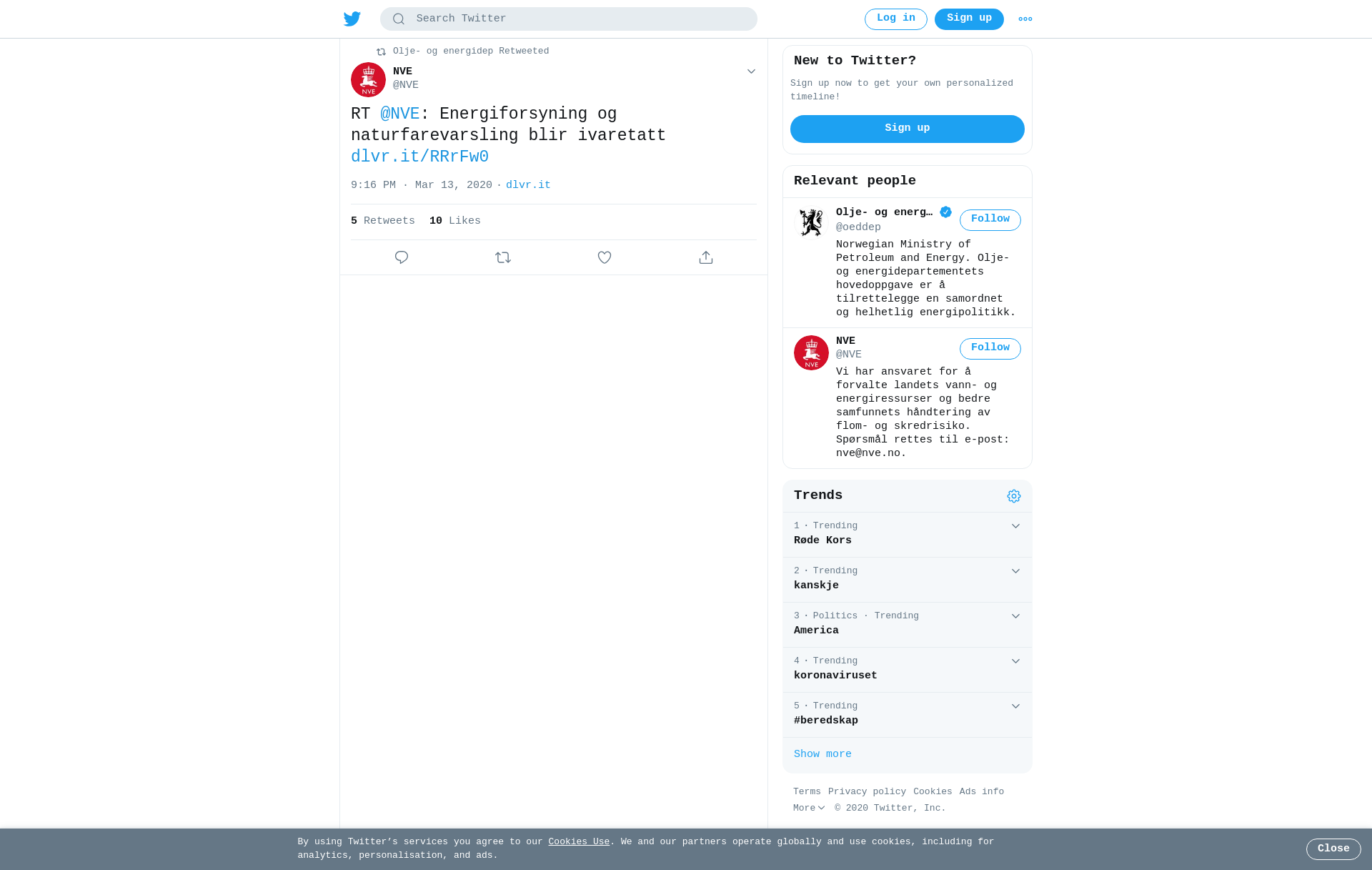Open the More footer dropdown

click(809, 808)
